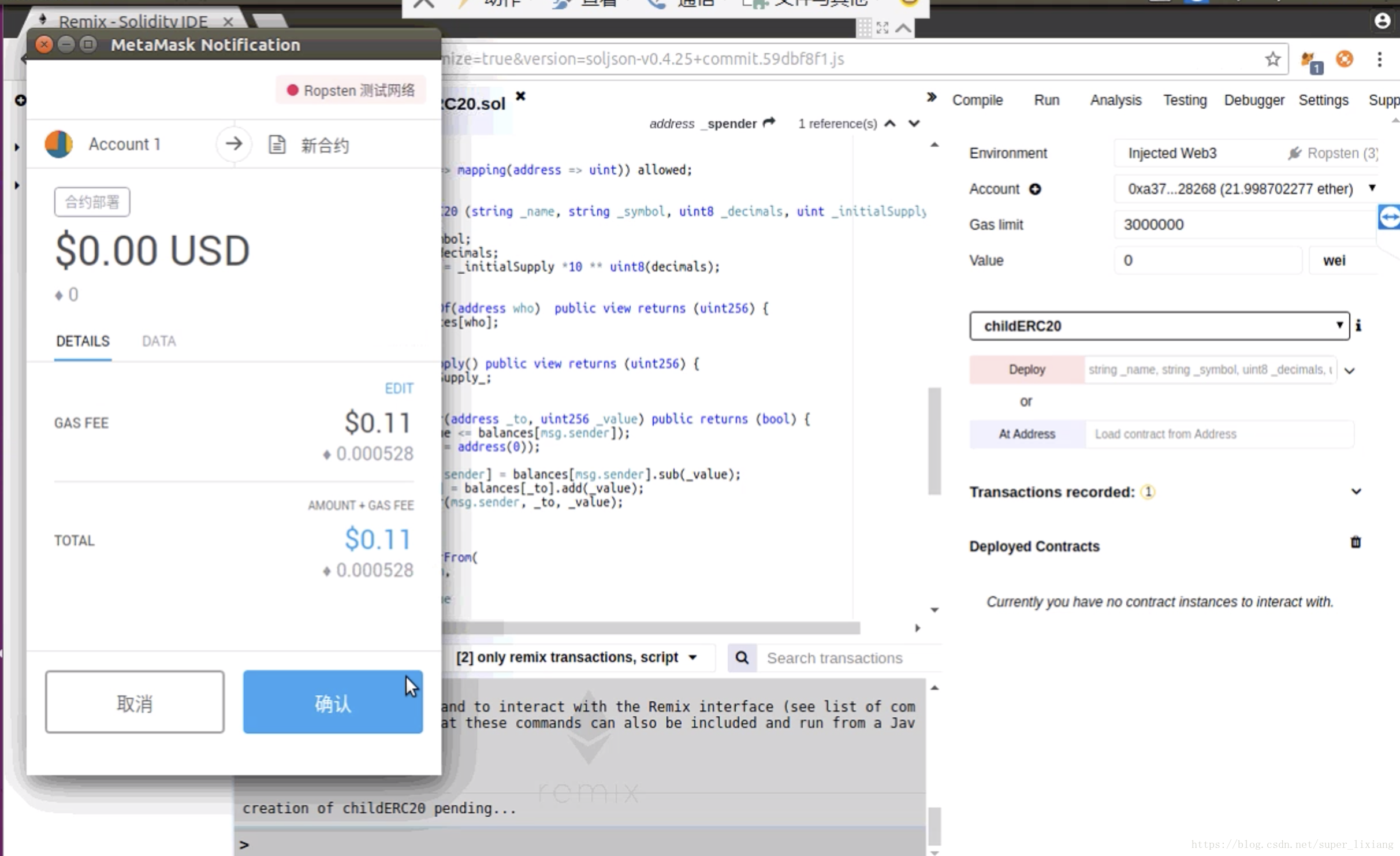Image resolution: width=1400 pixels, height=856 pixels.
Task: Click the Account 1 avatar icon
Action: [59, 144]
